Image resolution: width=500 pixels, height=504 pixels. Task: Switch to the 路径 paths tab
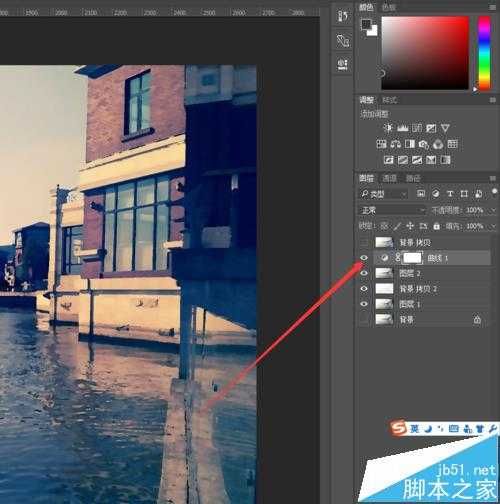(413, 178)
